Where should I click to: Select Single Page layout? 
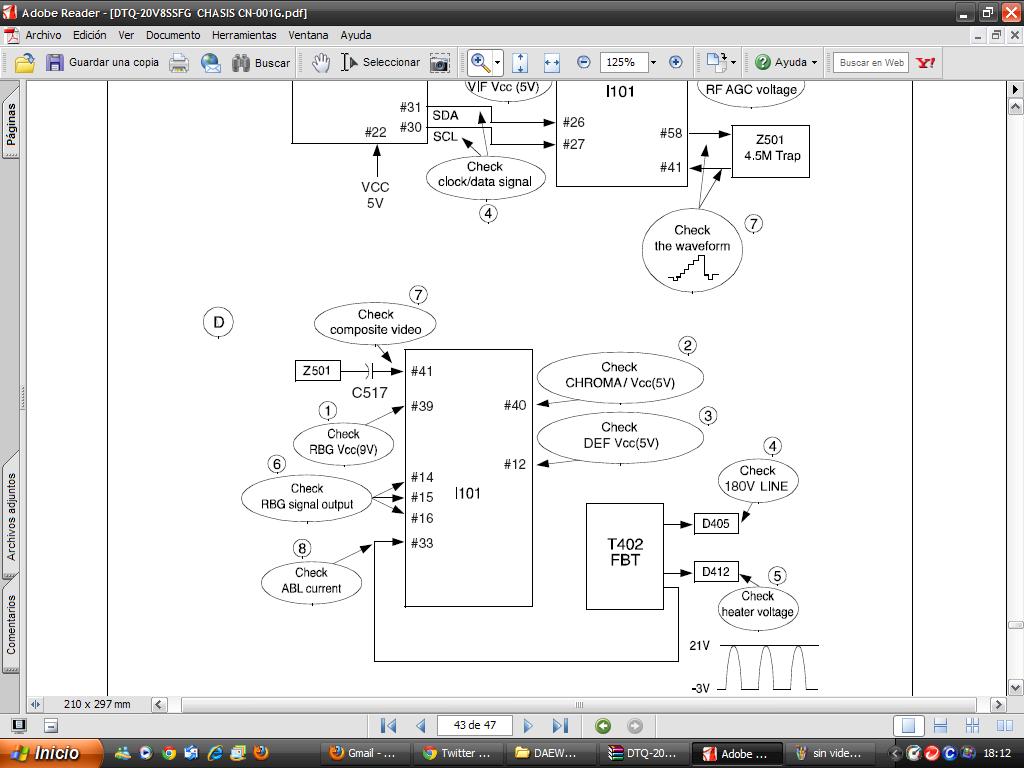[908, 726]
